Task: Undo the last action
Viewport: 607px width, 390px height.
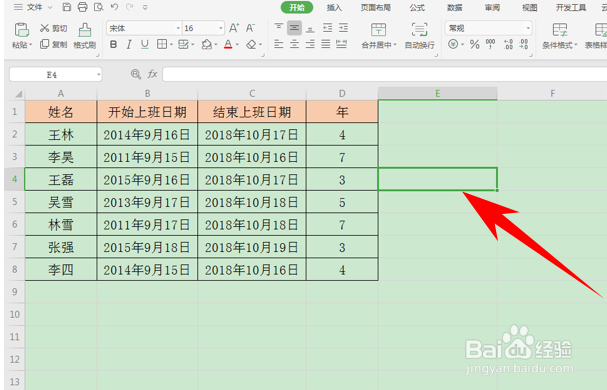Action: click(x=114, y=7)
